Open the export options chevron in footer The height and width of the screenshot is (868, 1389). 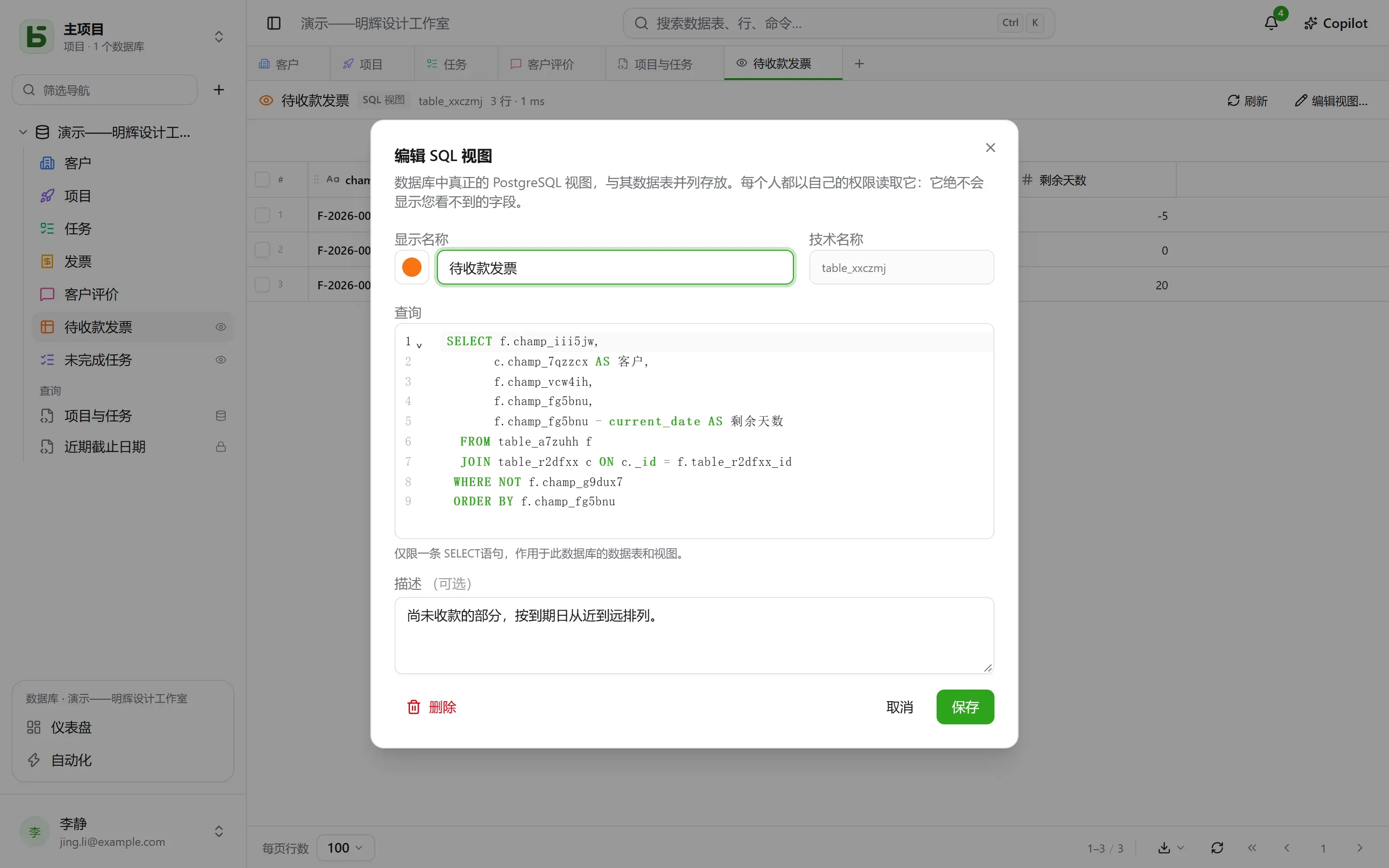pyautogui.click(x=1181, y=848)
